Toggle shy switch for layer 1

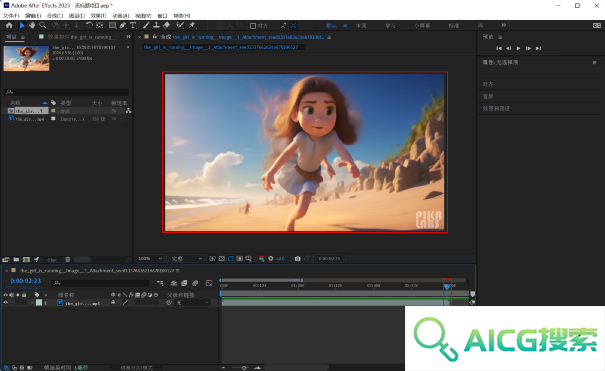[x=113, y=303]
